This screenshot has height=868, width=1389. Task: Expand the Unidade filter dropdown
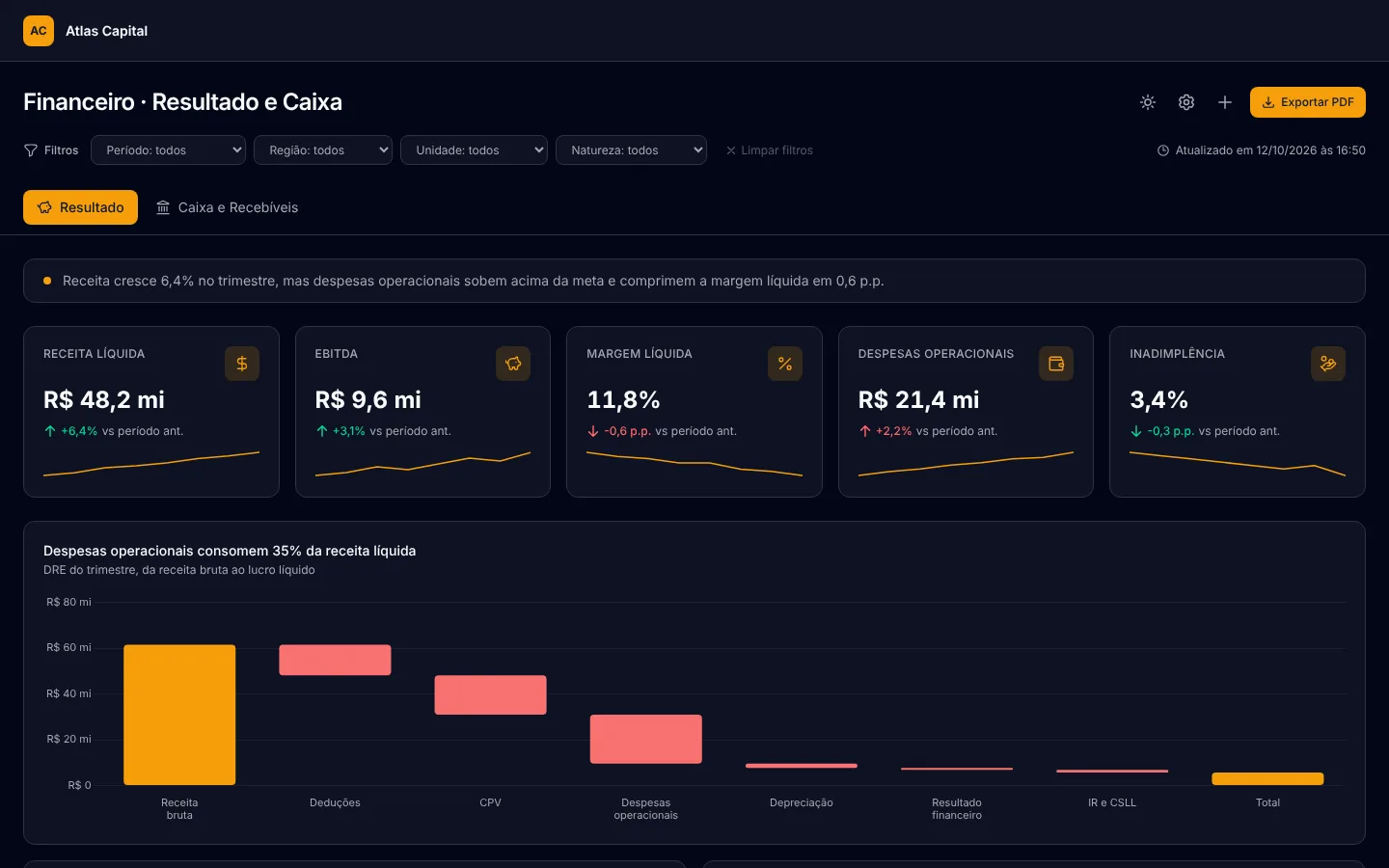click(x=474, y=150)
